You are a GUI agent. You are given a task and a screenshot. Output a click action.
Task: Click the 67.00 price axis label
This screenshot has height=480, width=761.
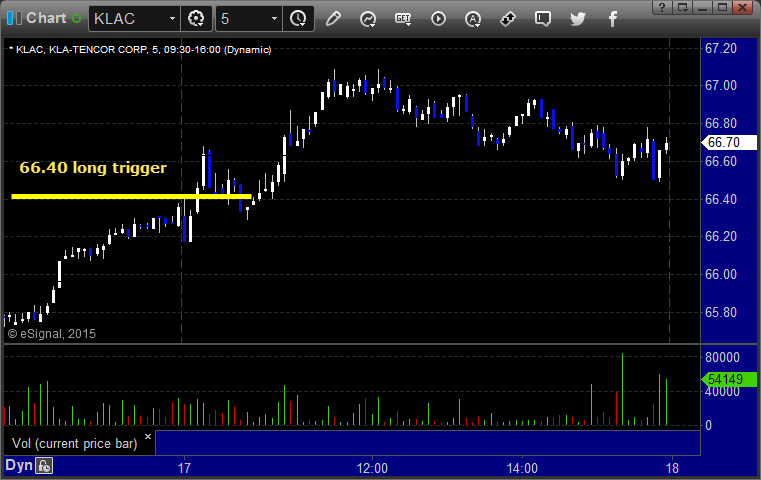721,85
